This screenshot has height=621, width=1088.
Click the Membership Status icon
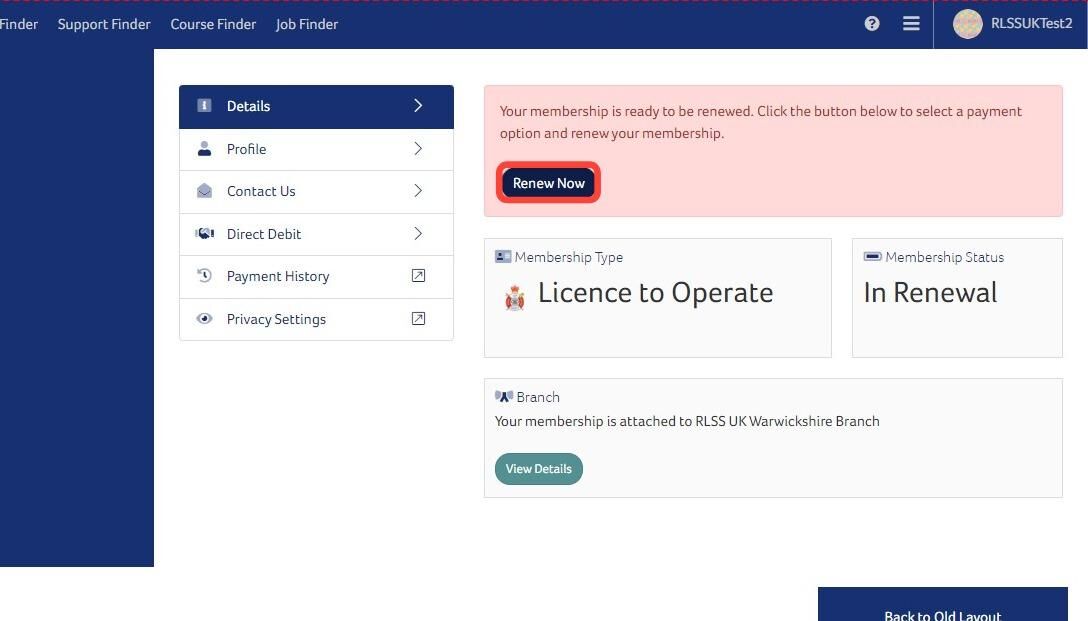point(872,257)
